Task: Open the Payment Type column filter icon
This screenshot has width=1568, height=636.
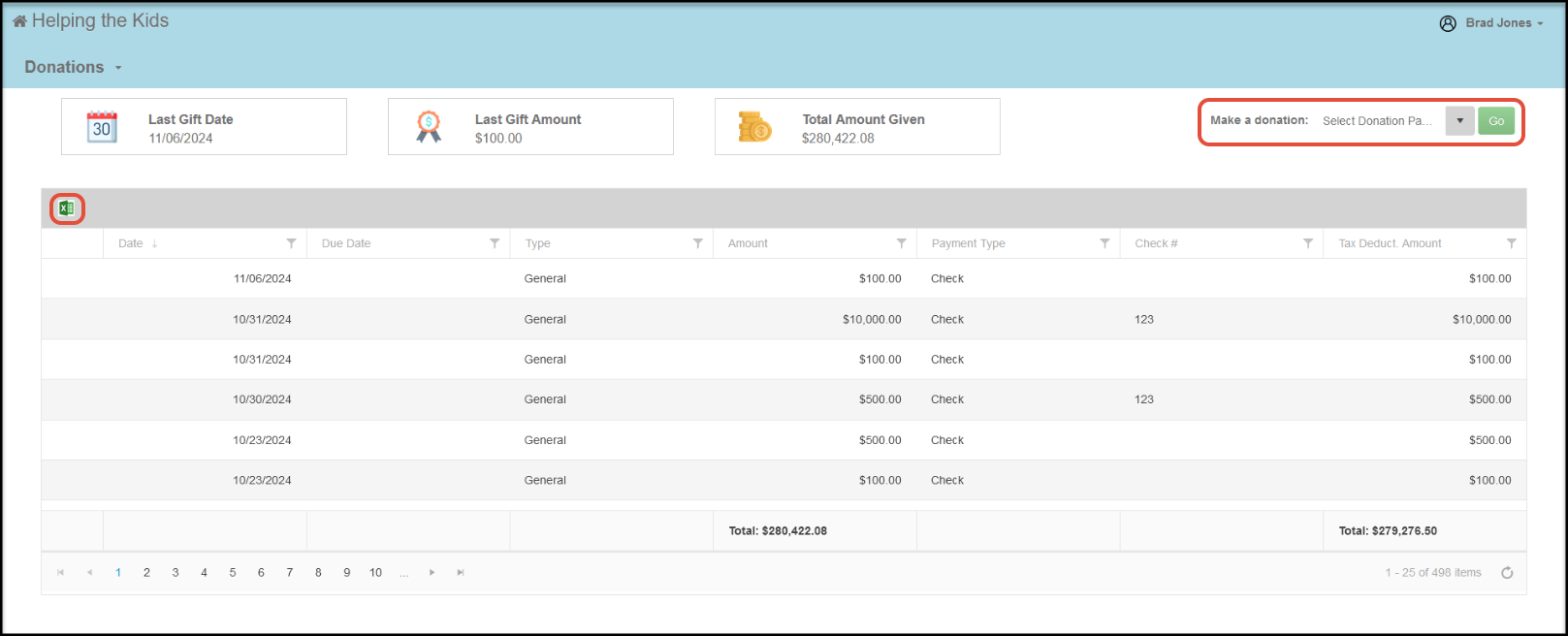Action: pyautogui.click(x=1104, y=243)
